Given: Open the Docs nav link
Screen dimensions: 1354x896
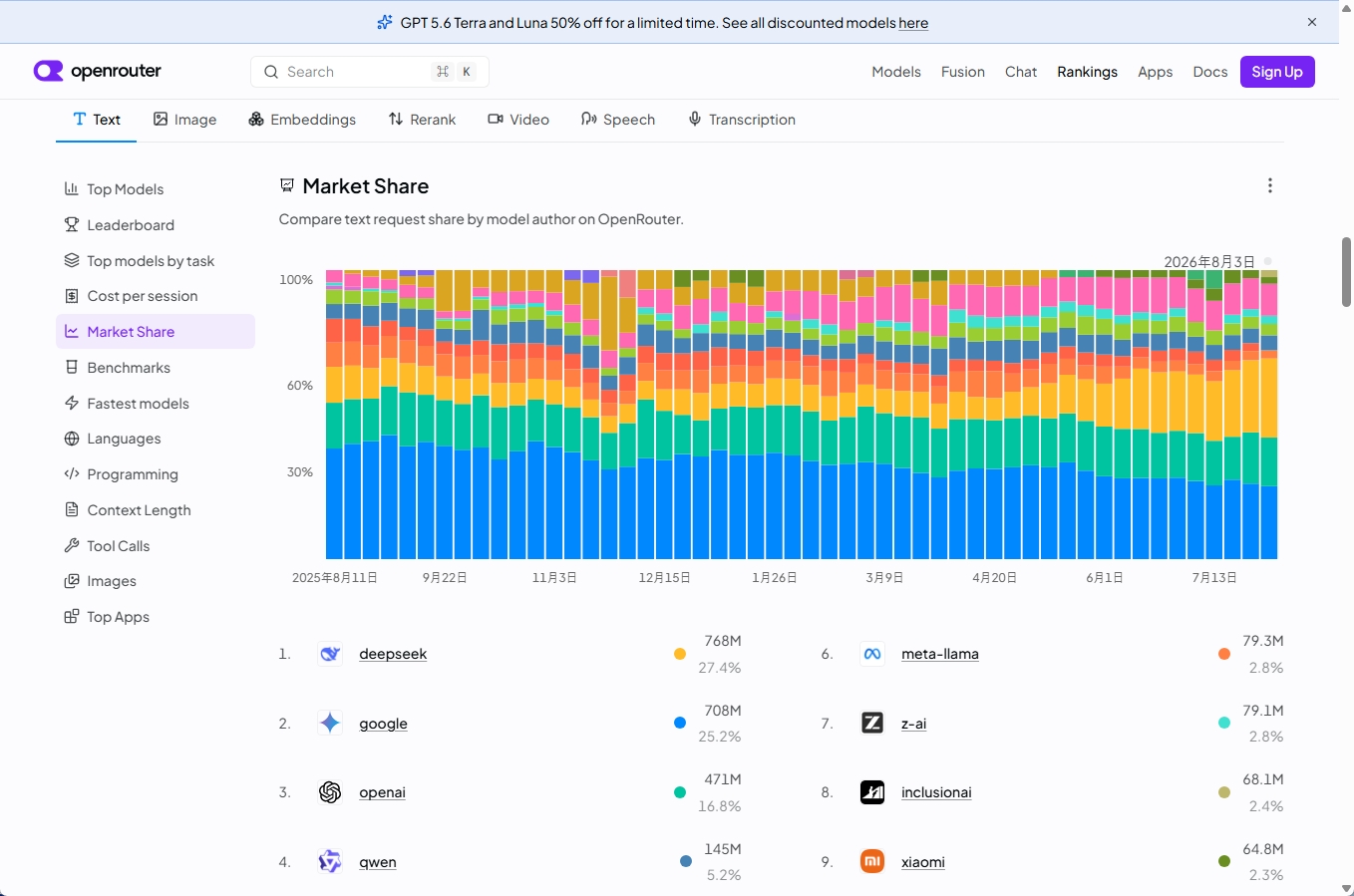Looking at the screenshot, I should point(1209,72).
